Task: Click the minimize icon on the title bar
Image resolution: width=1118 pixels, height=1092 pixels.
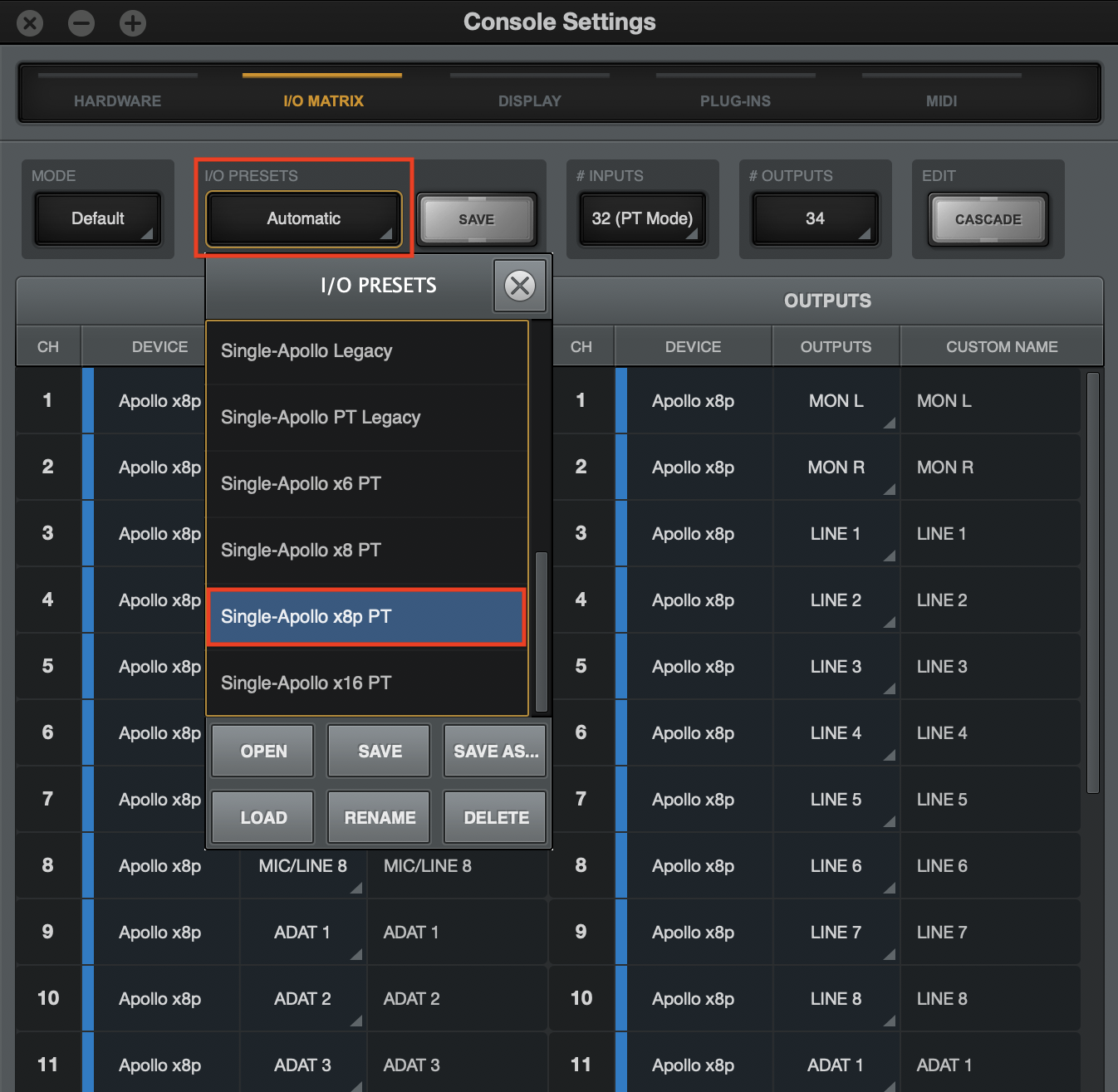Action: point(81,22)
